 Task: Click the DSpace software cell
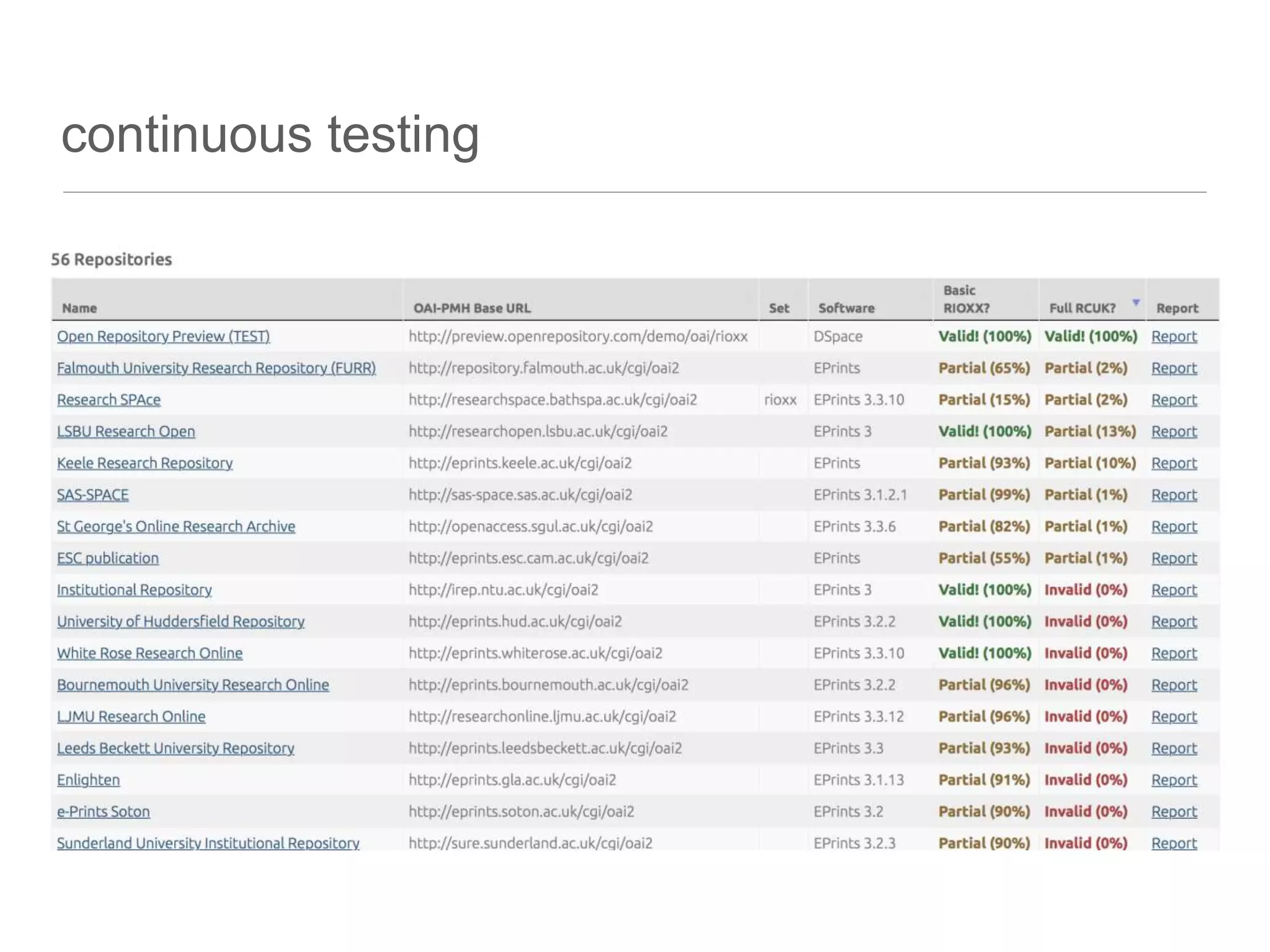pyautogui.click(x=838, y=337)
